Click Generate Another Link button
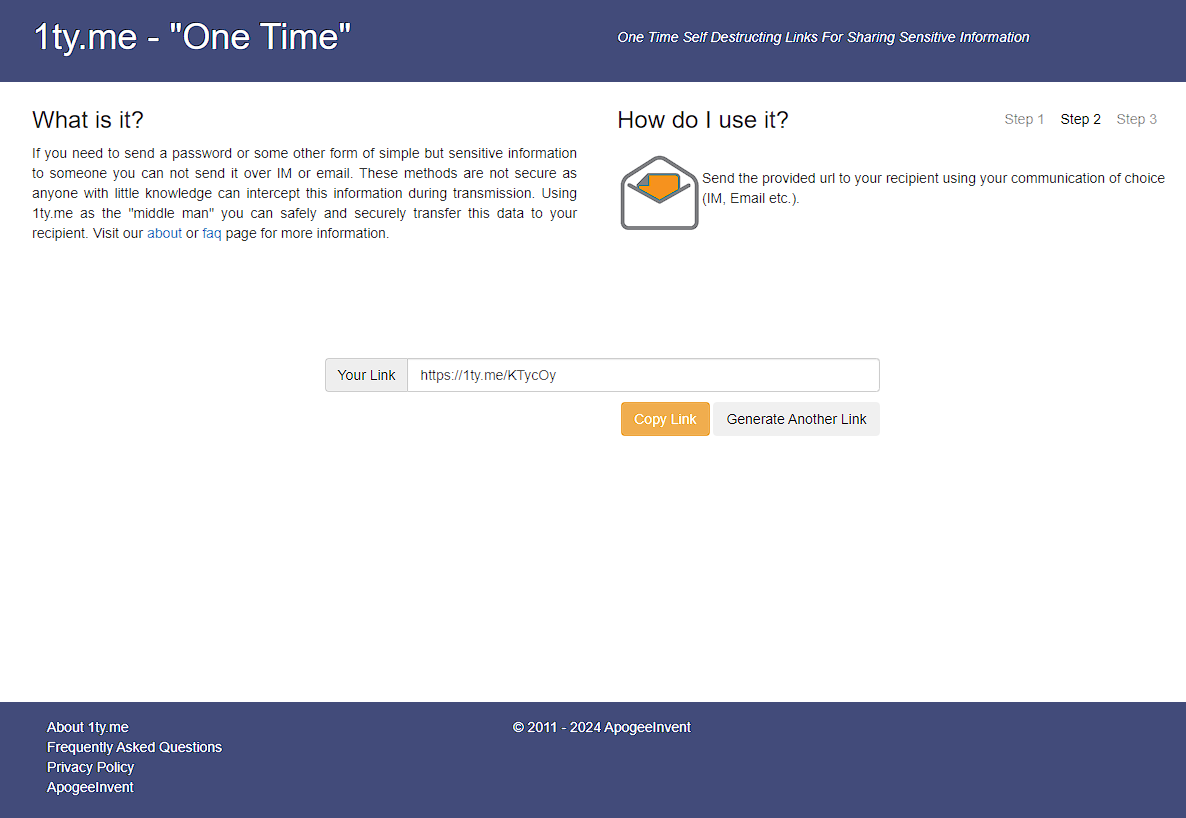The image size is (1186, 818). [796, 419]
